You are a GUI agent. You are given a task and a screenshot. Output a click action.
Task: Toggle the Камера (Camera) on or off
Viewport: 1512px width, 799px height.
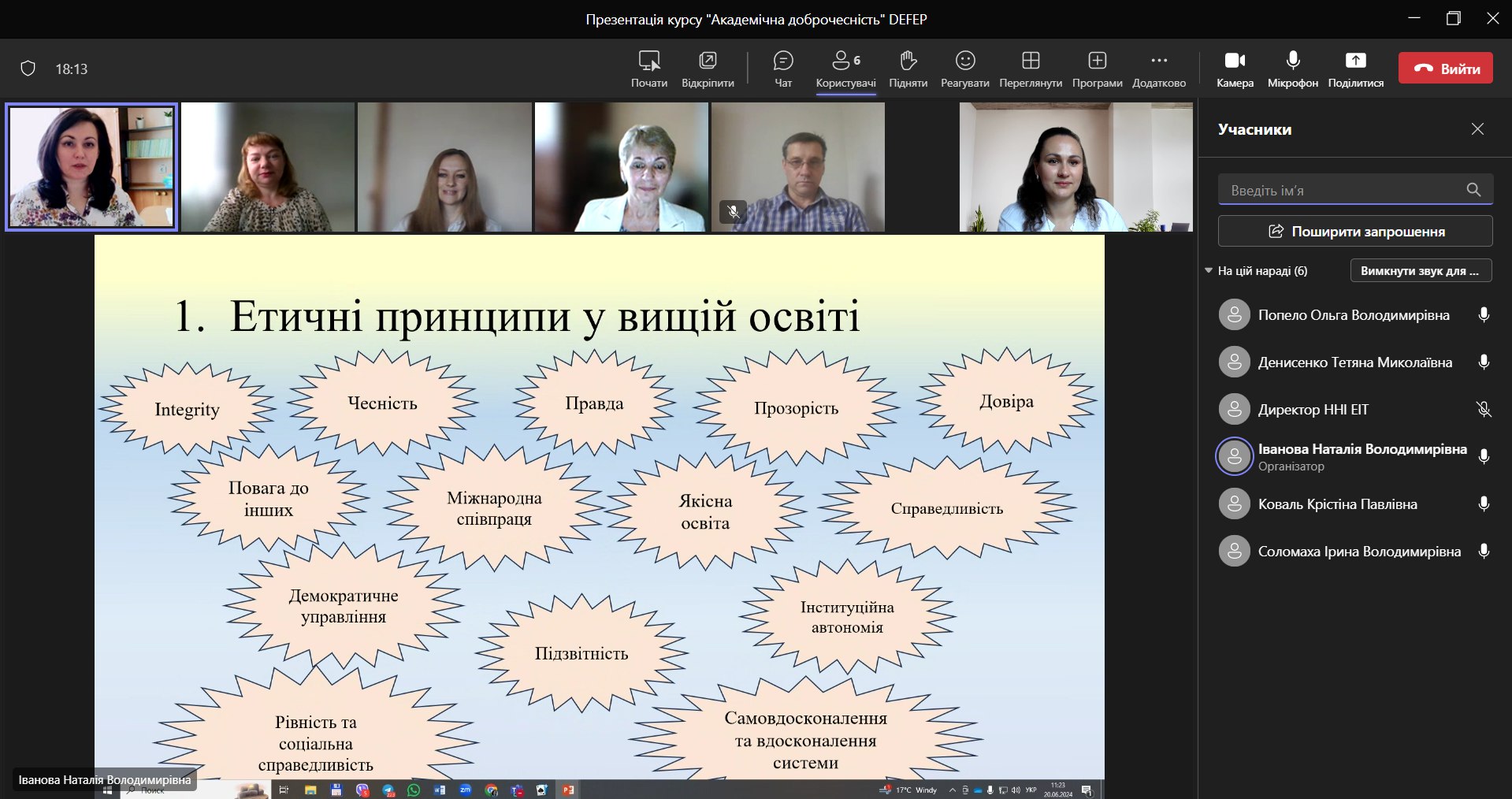(1235, 69)
